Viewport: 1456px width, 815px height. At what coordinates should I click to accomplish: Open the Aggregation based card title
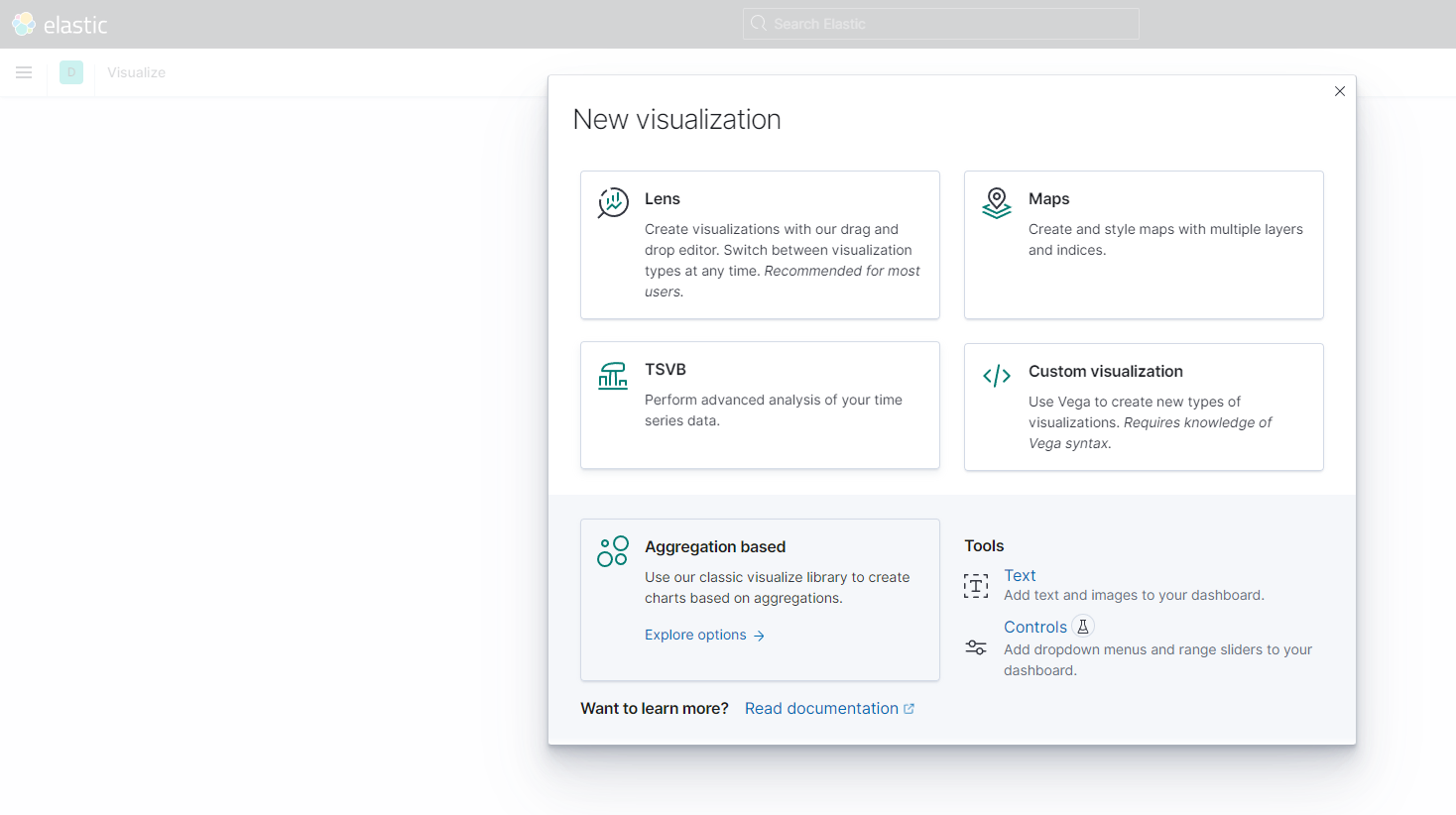click(715, 547)
